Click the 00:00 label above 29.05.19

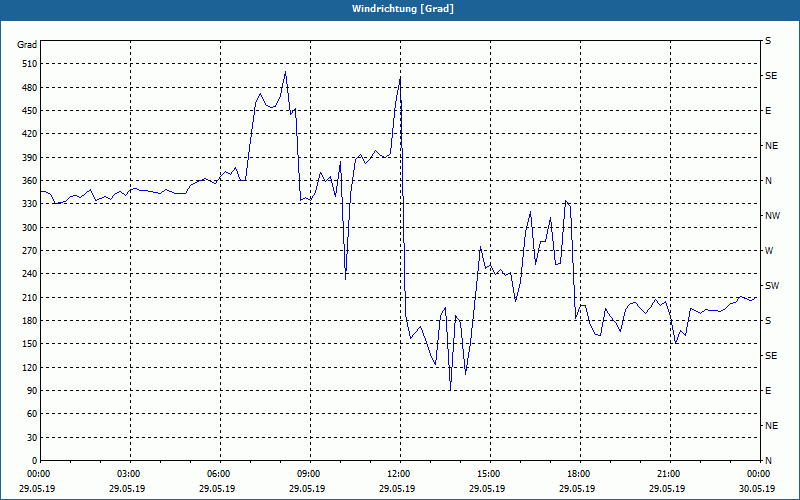[37, 474]
